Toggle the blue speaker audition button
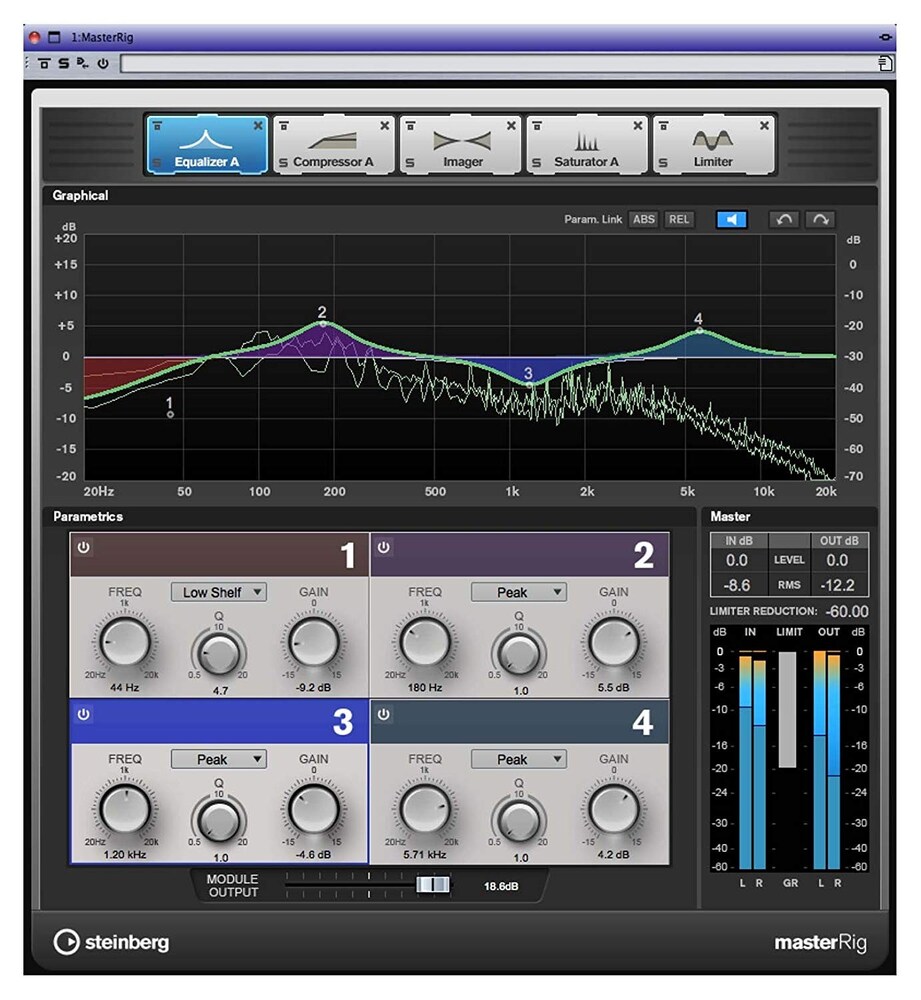 click(732, 220)
